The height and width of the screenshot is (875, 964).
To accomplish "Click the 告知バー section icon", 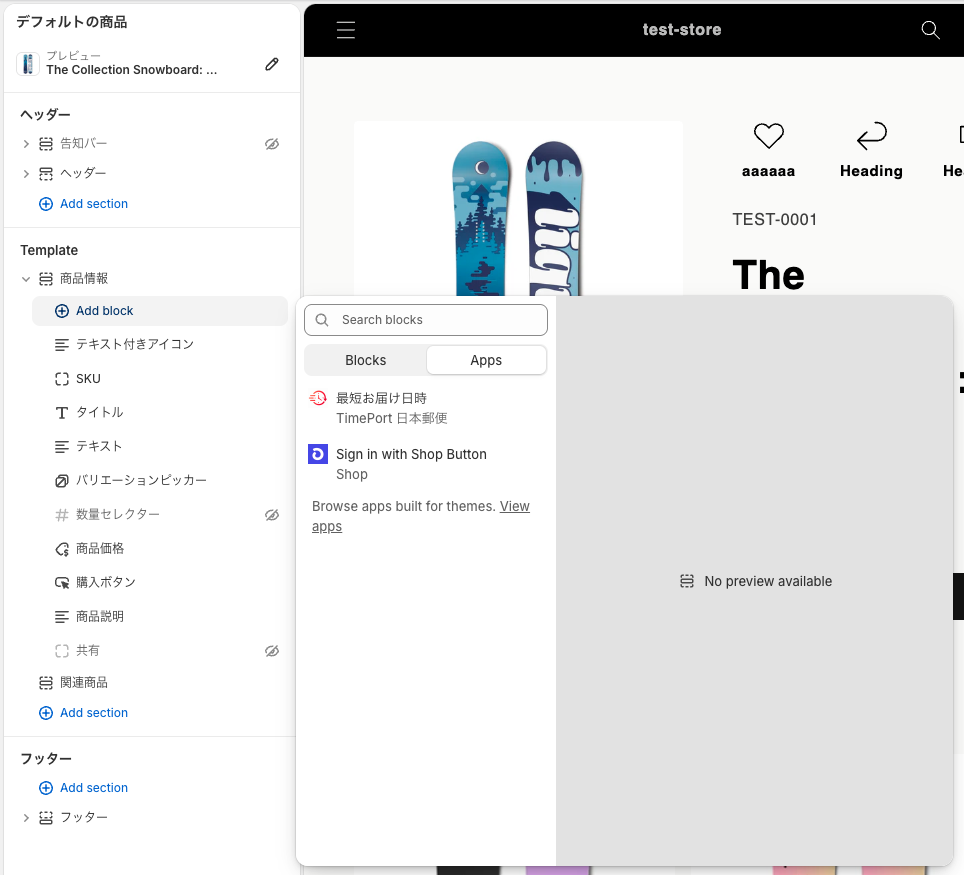I will (46, 144).
